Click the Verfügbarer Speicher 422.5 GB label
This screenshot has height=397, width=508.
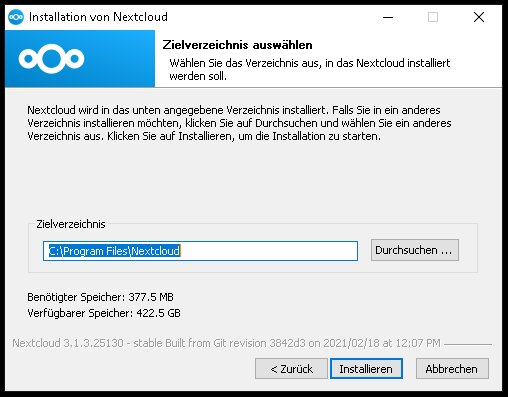pos(104,313)
